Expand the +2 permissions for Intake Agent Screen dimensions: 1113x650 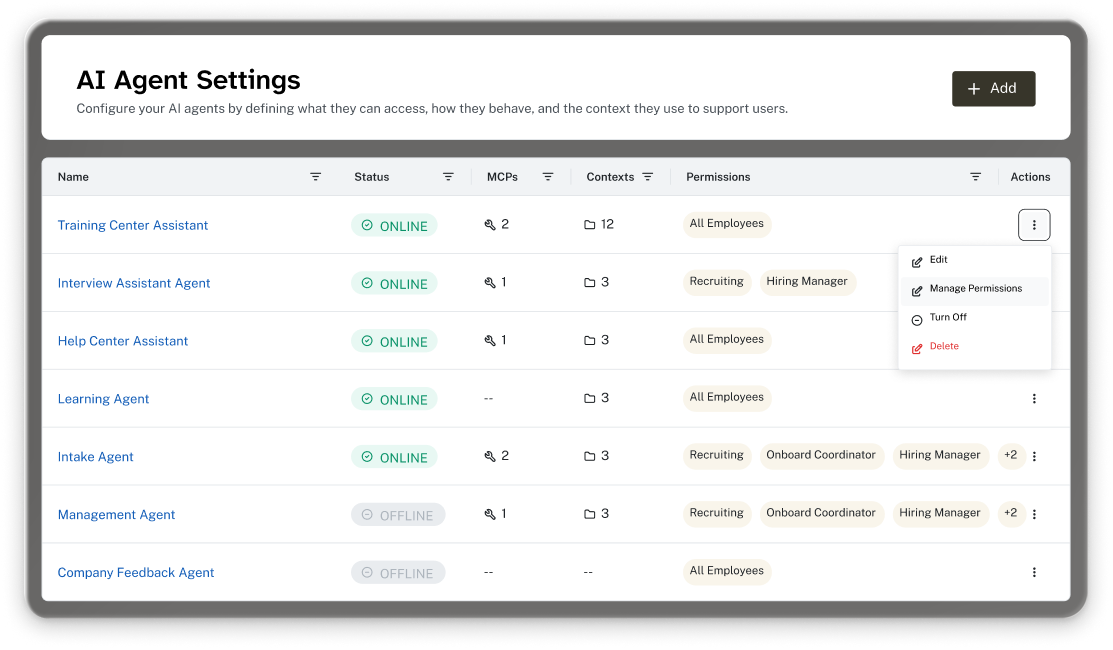[1010, 456]
